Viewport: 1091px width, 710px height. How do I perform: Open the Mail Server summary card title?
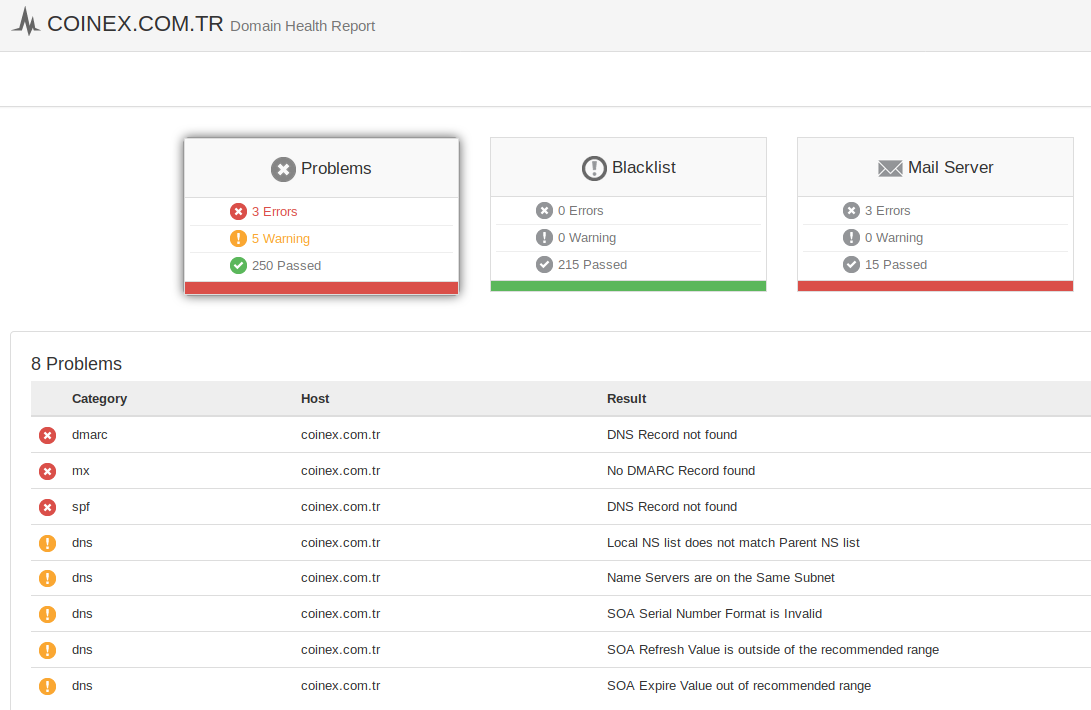coord(950,168)
